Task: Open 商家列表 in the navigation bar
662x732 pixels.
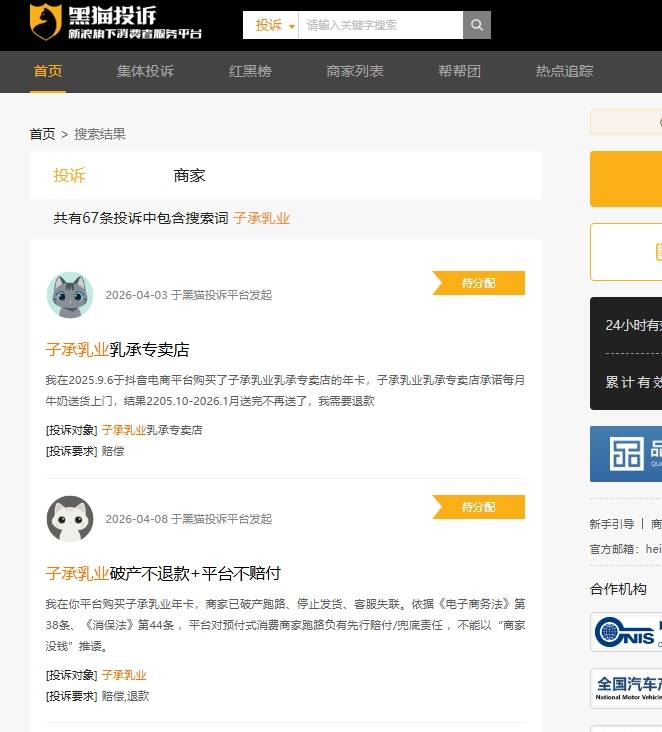Action: tap(355, 71)
